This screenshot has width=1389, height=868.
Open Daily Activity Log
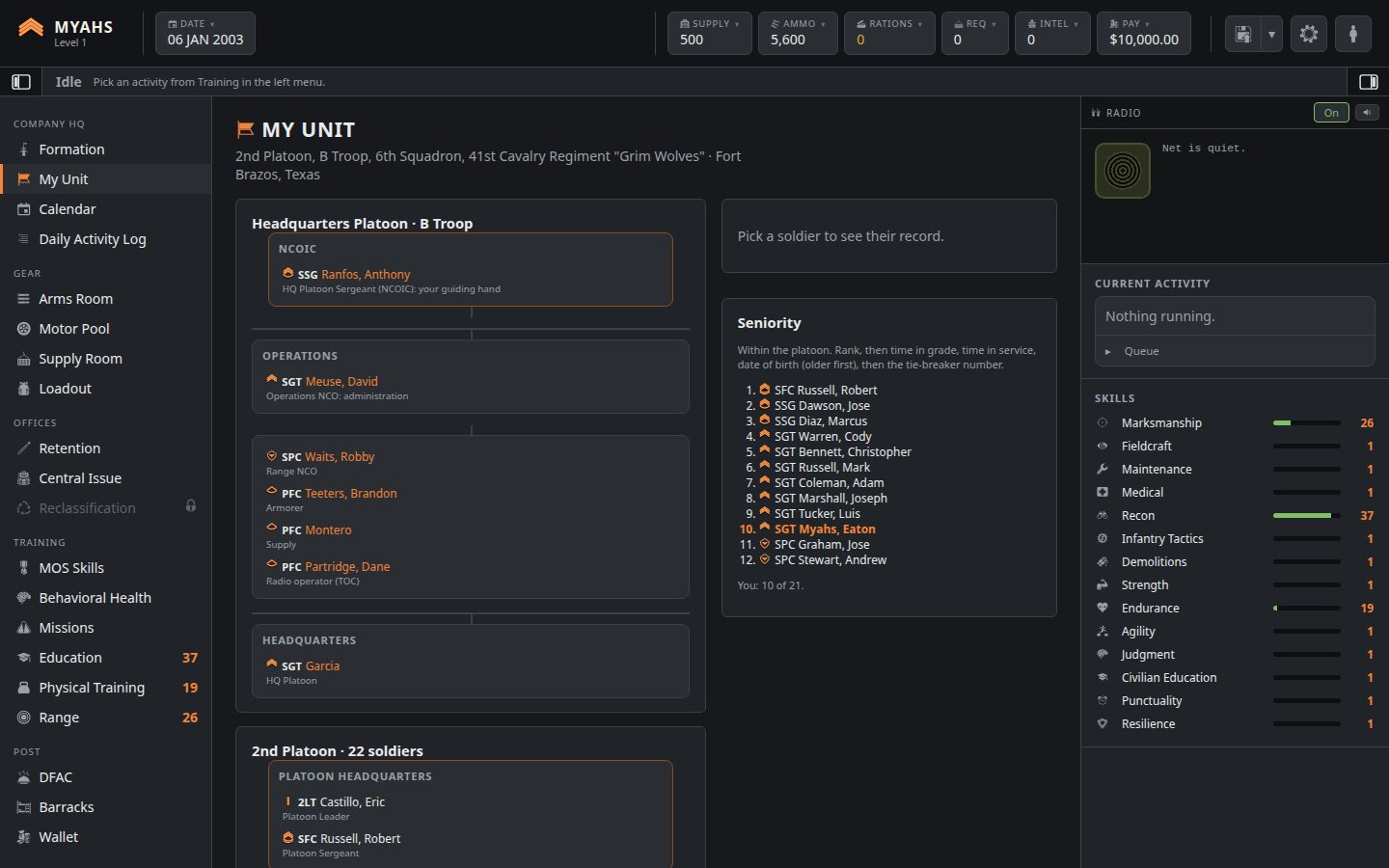tap(106, 239)
